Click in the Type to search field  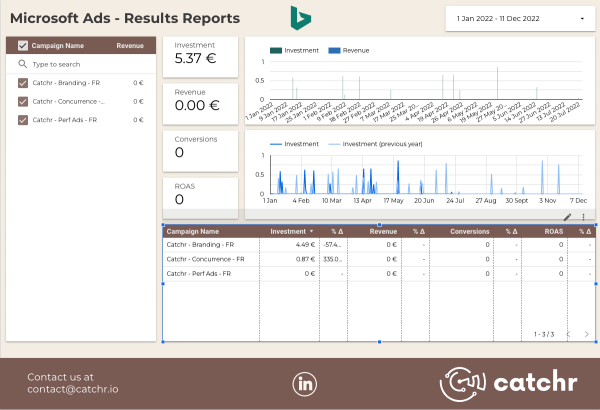coord(81,64)
